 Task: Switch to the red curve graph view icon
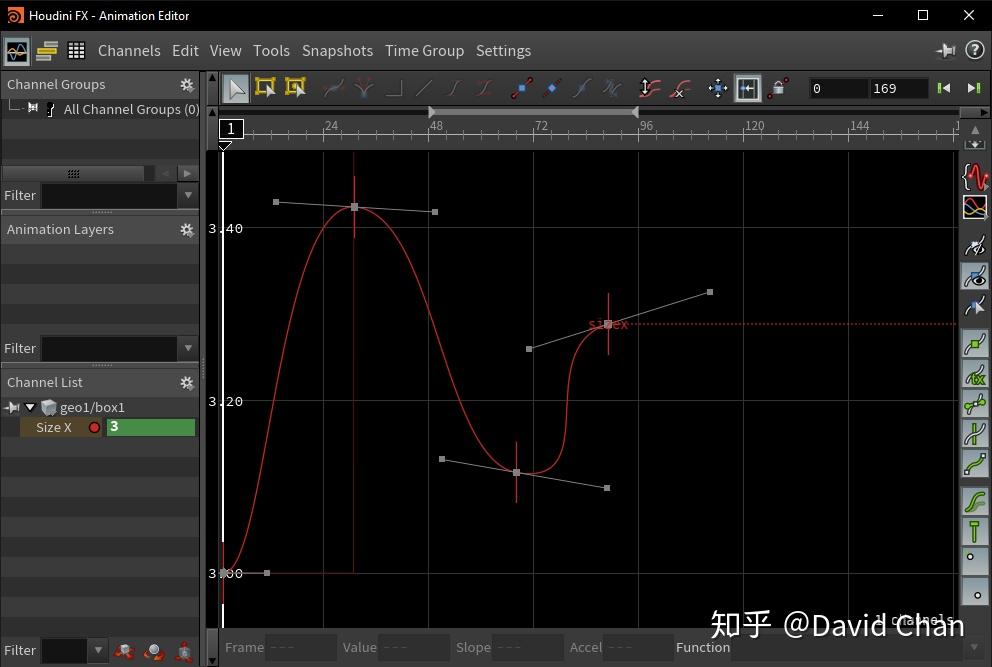click(975, 177)
